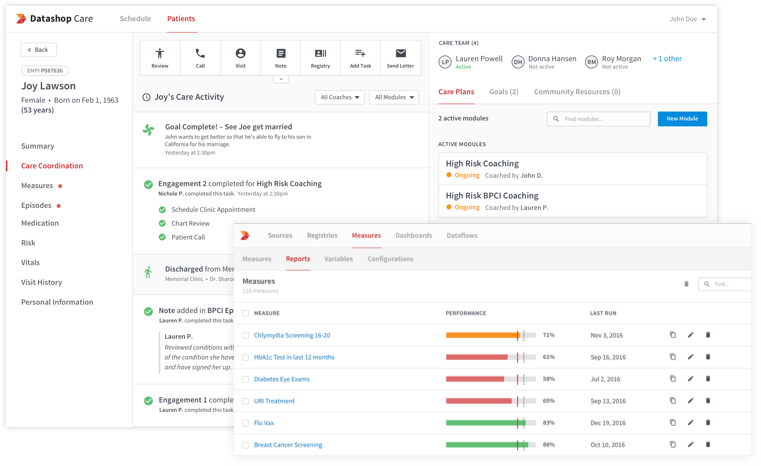Edit the HbA1c Test measure

click(x=691, y=357)
